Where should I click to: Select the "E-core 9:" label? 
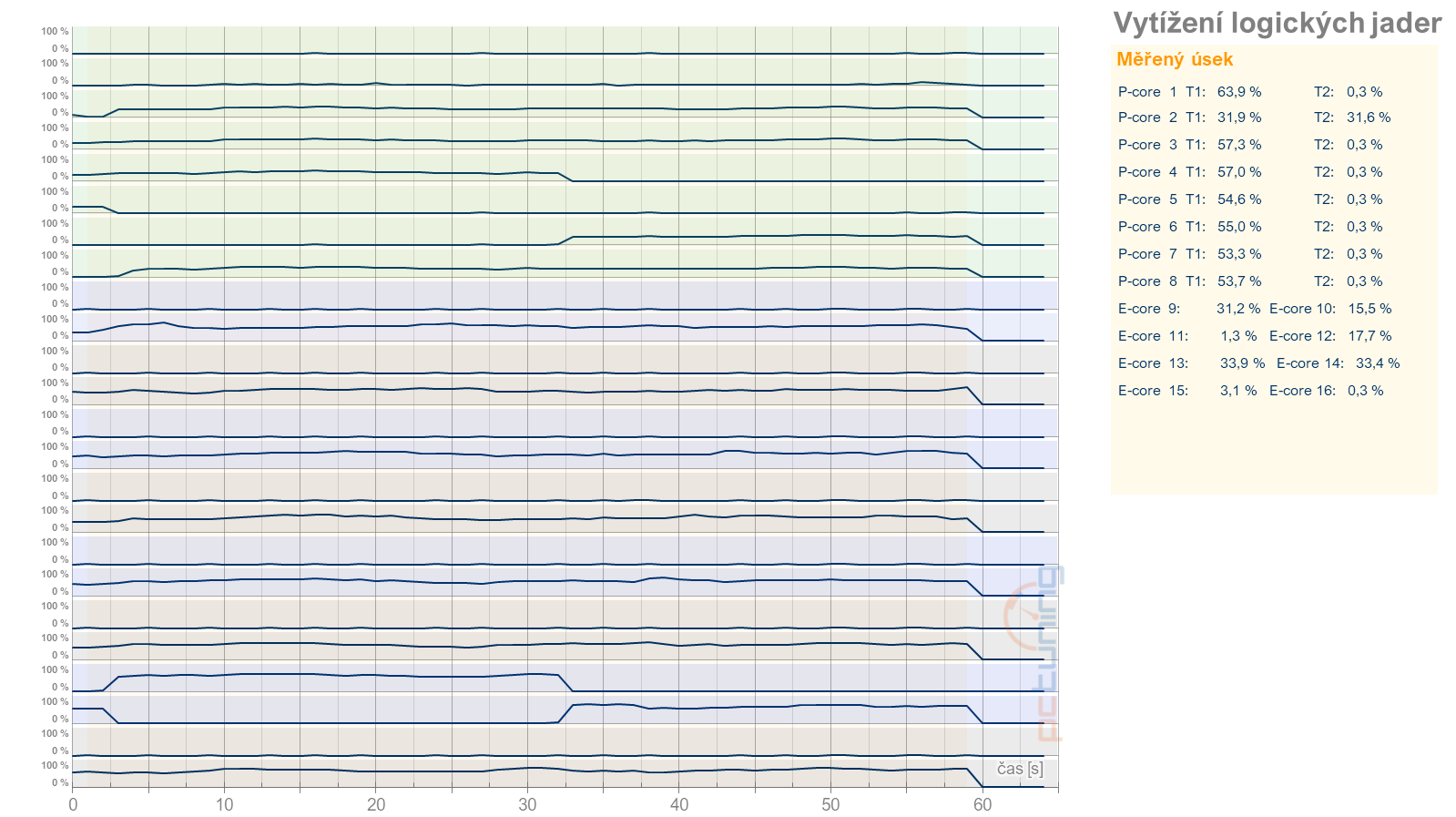click(x=1149, y=309)
